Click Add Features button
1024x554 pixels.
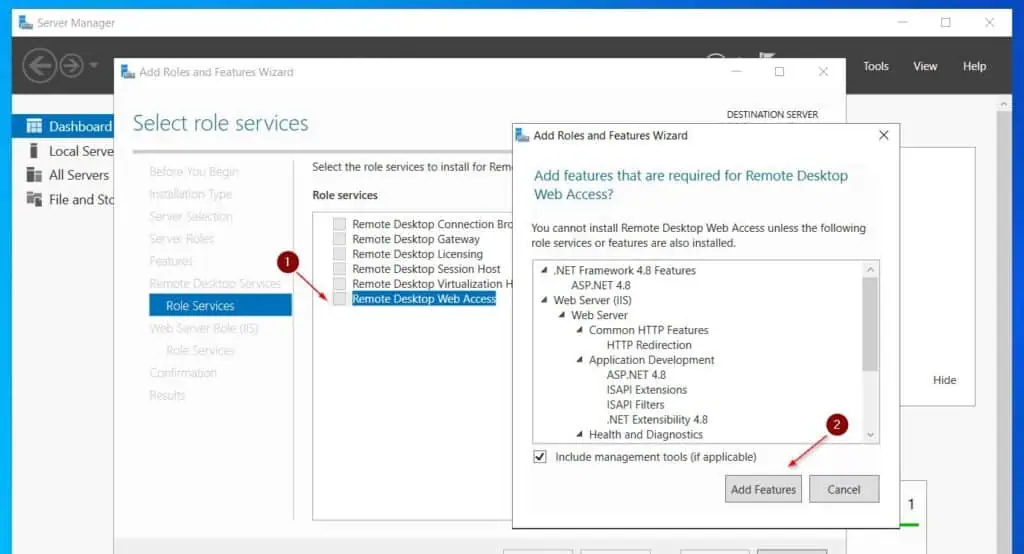tap(763, 489)
